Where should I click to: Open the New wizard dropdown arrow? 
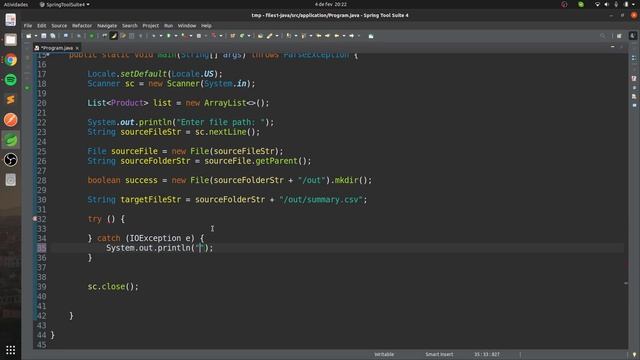click(x=36, y=36)
